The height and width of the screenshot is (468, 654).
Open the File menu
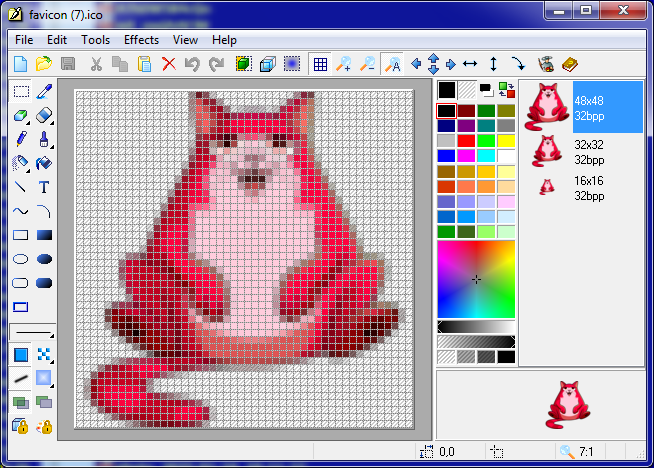point(24,40)
